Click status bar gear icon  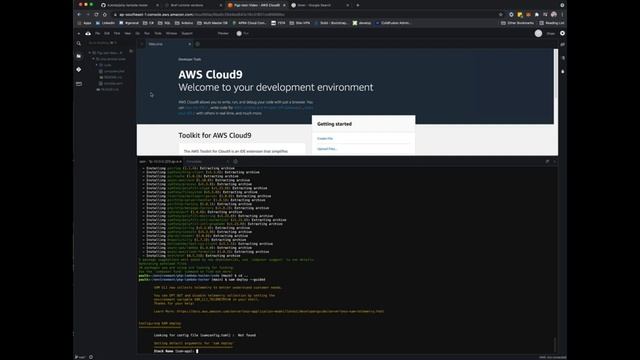91,357
